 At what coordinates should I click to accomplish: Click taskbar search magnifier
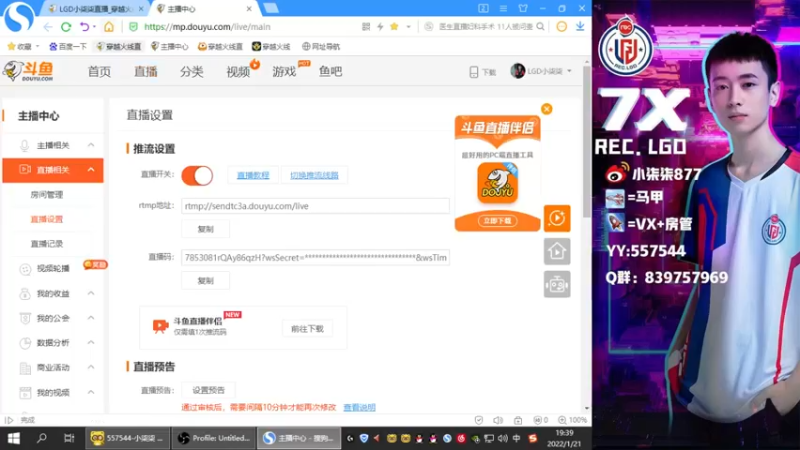point(42,438)
